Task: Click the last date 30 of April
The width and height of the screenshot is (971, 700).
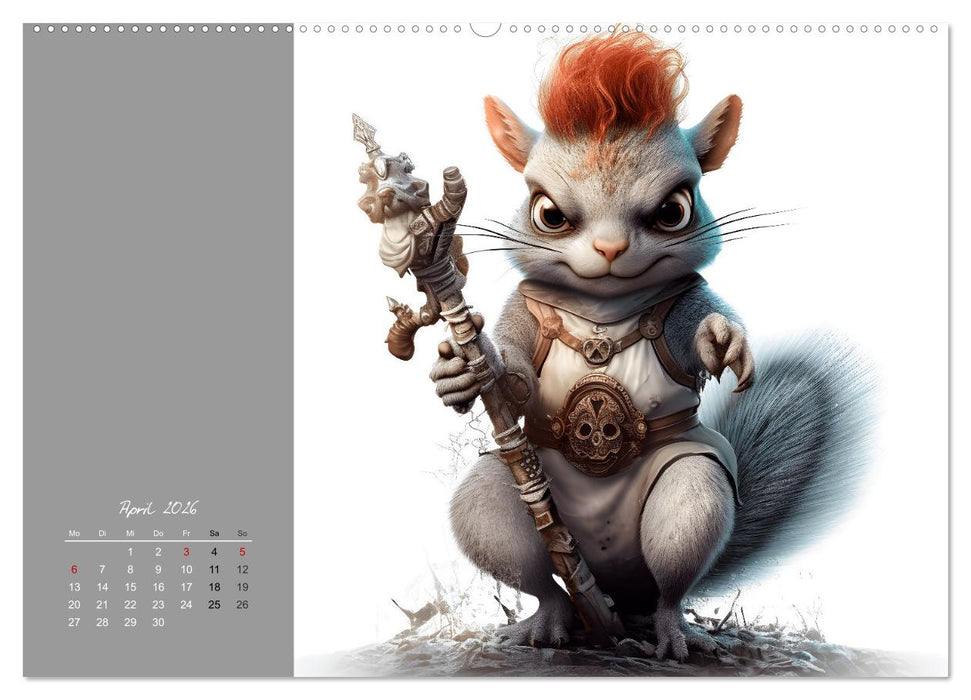Action: click(x=158, y=622)
